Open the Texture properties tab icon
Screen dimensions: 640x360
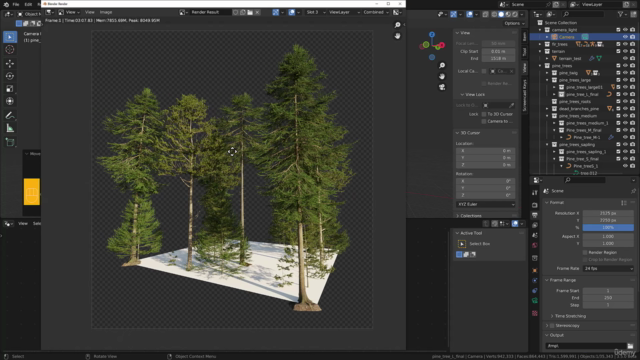[535, 313]
